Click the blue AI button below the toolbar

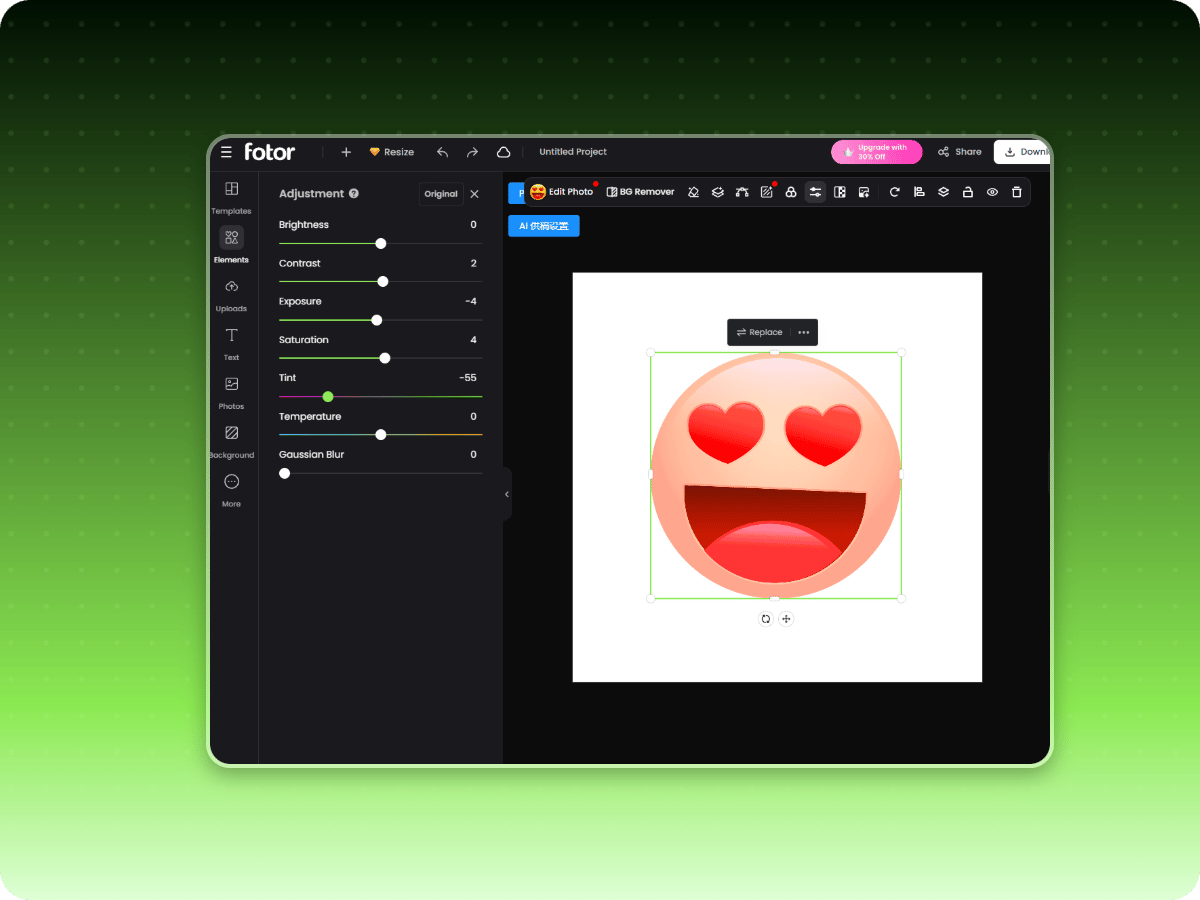[544, 226]
